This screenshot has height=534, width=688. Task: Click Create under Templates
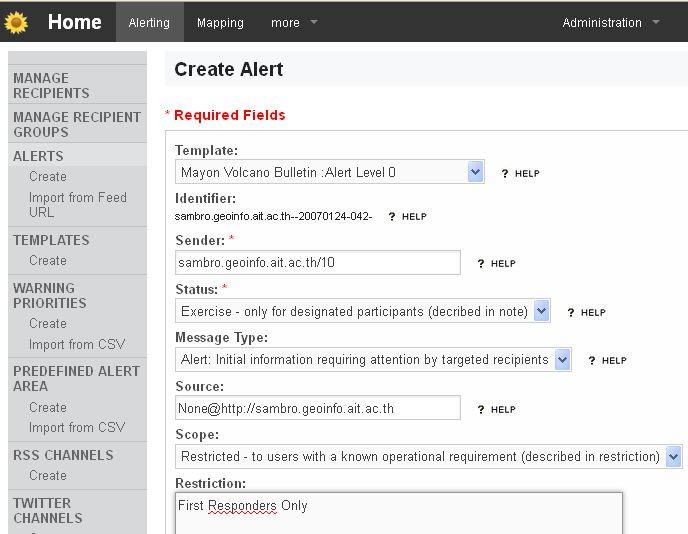(x=48, y=260)
